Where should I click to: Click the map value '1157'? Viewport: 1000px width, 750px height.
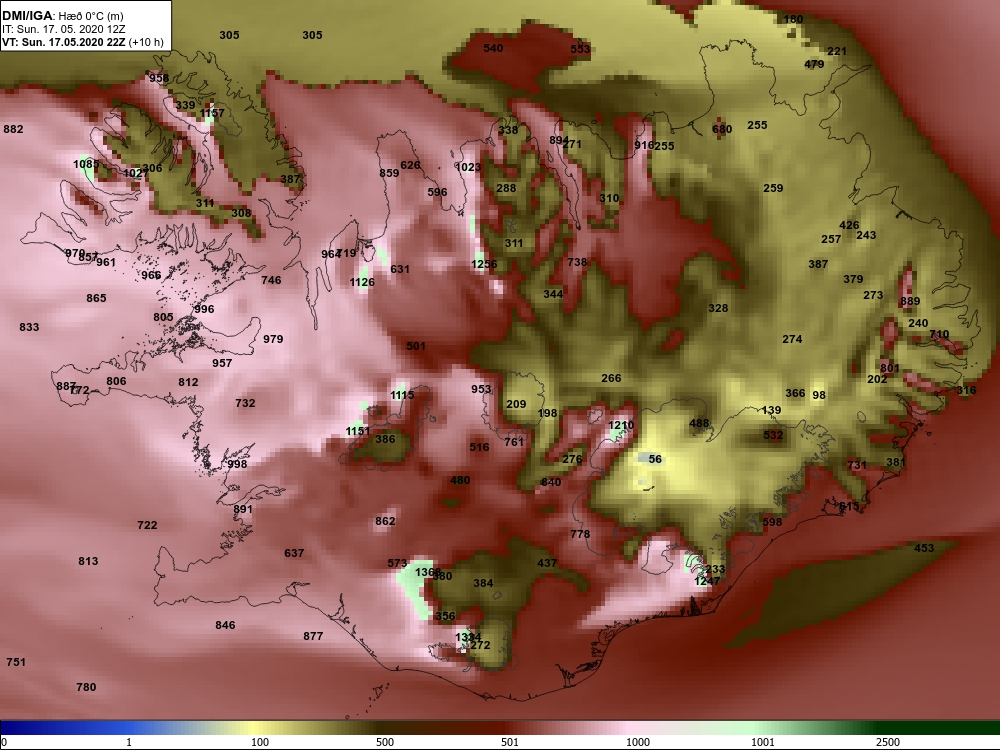pyautogui.click(x=212, y=113)
